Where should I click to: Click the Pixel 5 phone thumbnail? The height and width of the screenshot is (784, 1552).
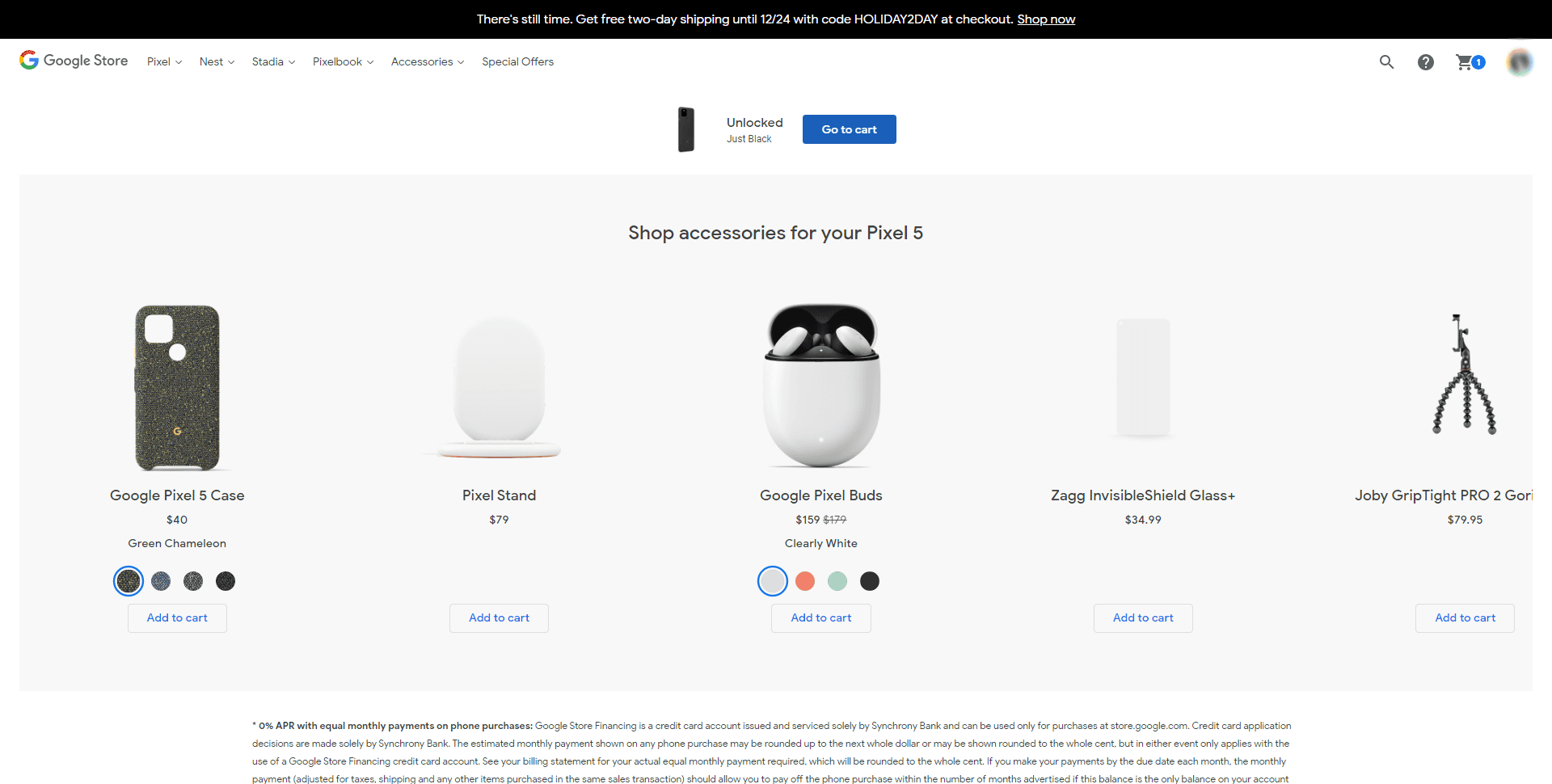[685, 129]
